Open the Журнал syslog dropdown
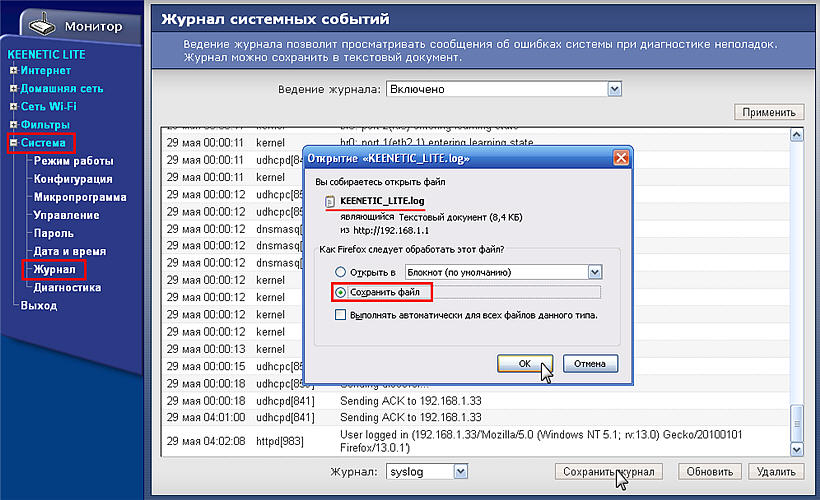820x500 pixels. click(460, 471)
